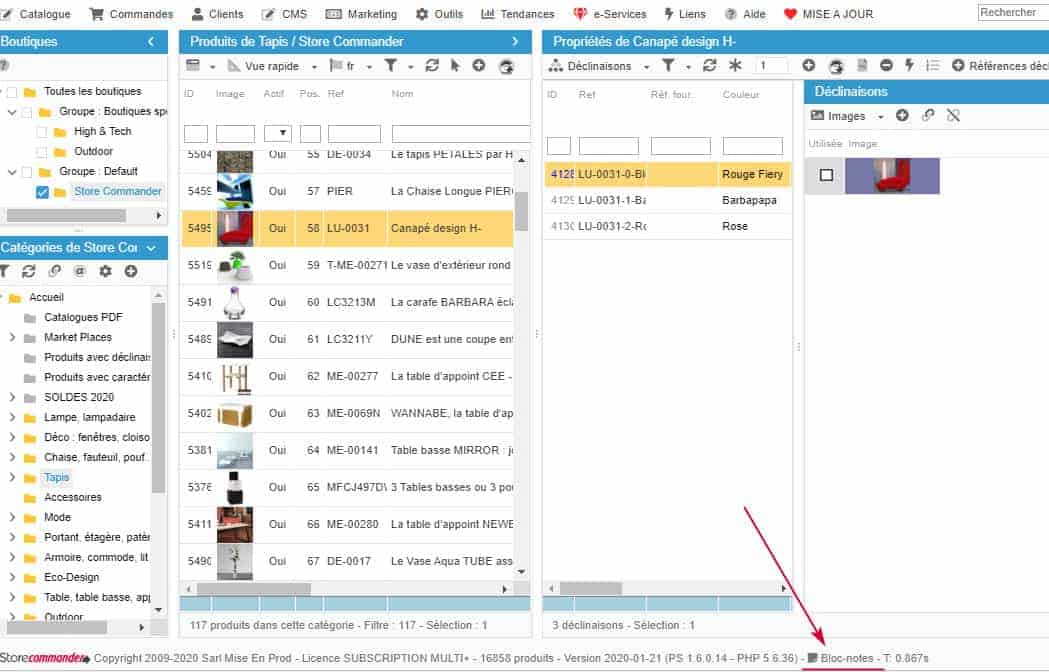Open the Commandes menu
The height and width of the screenshot is (672, 1049).
131,14
